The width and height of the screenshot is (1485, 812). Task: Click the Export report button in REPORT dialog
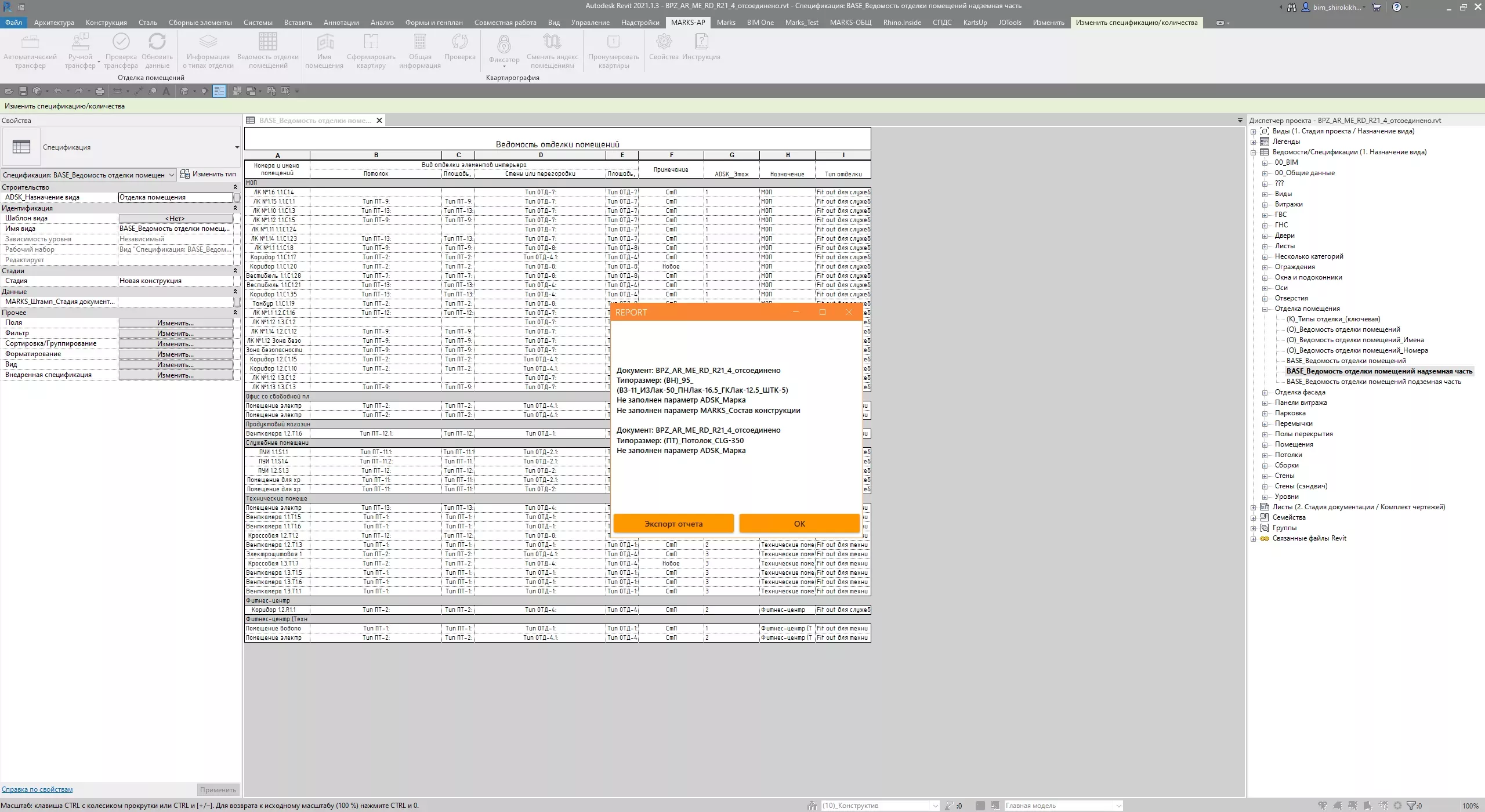[x=673, y=523]
